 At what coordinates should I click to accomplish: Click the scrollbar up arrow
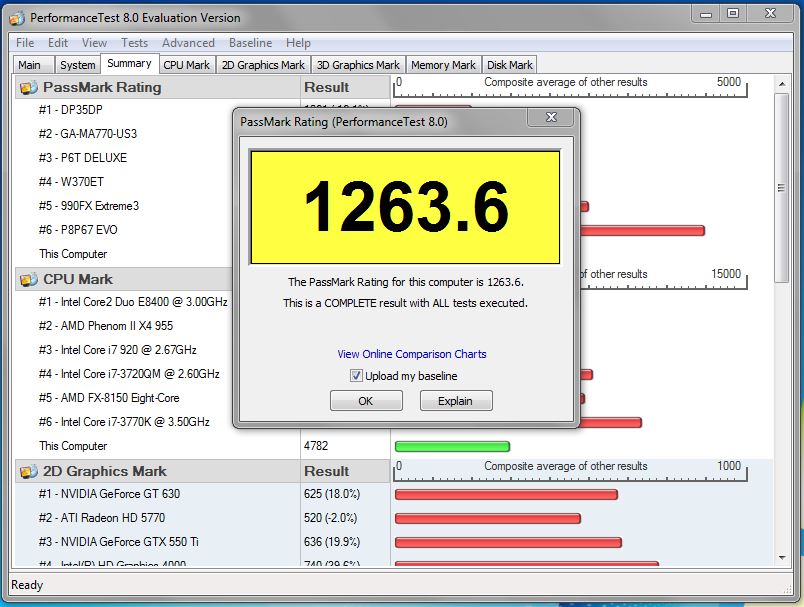(782, 84)
